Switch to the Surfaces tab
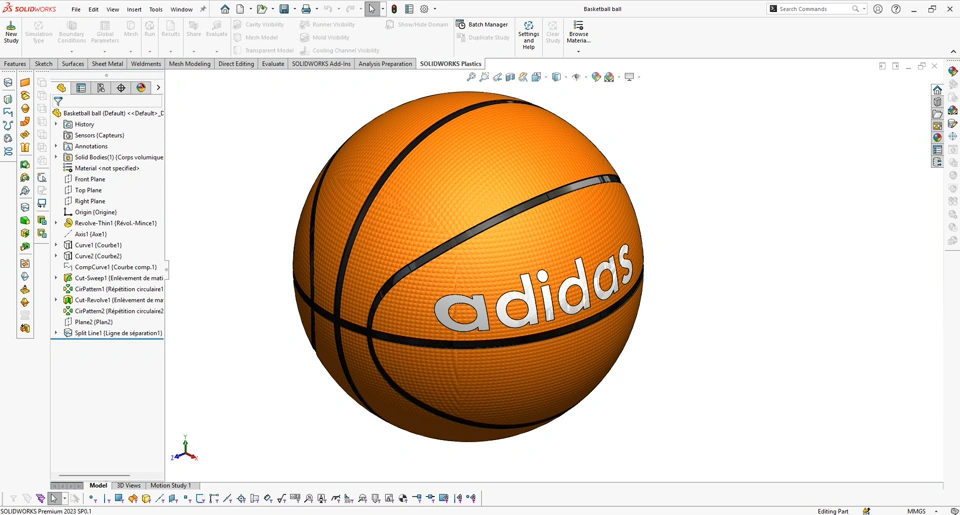The image size is (960, 515). (x=73, y=64)
